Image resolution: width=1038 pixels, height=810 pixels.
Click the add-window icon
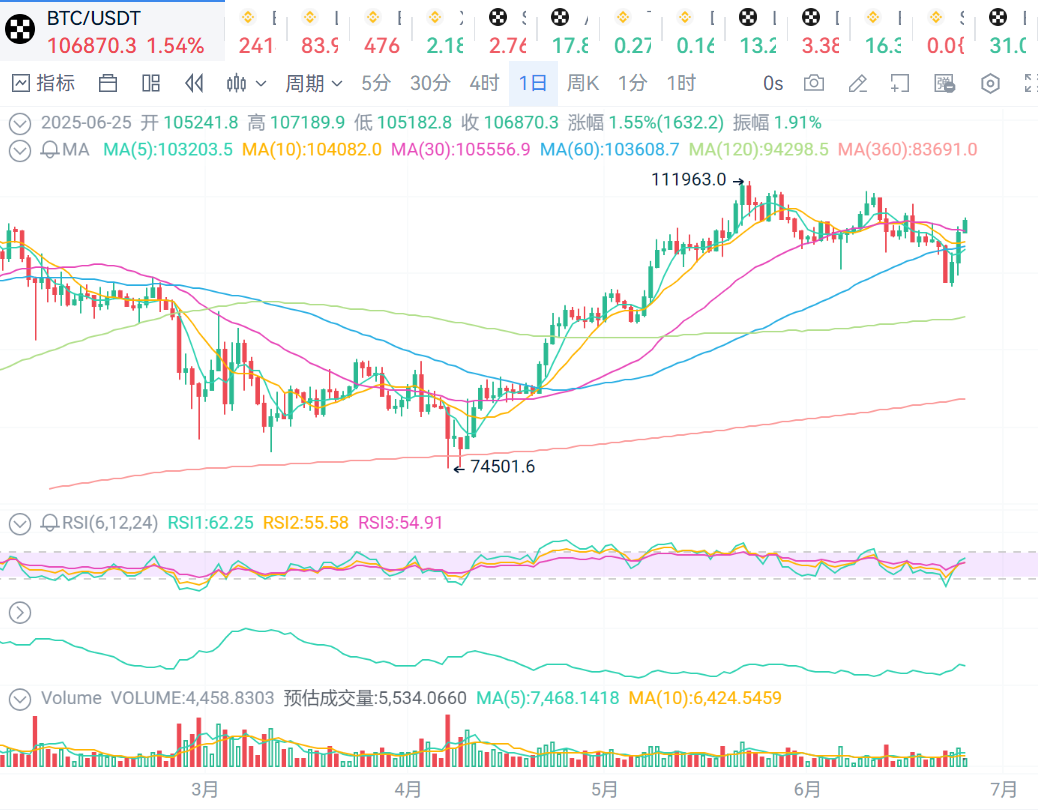[900, 83]
